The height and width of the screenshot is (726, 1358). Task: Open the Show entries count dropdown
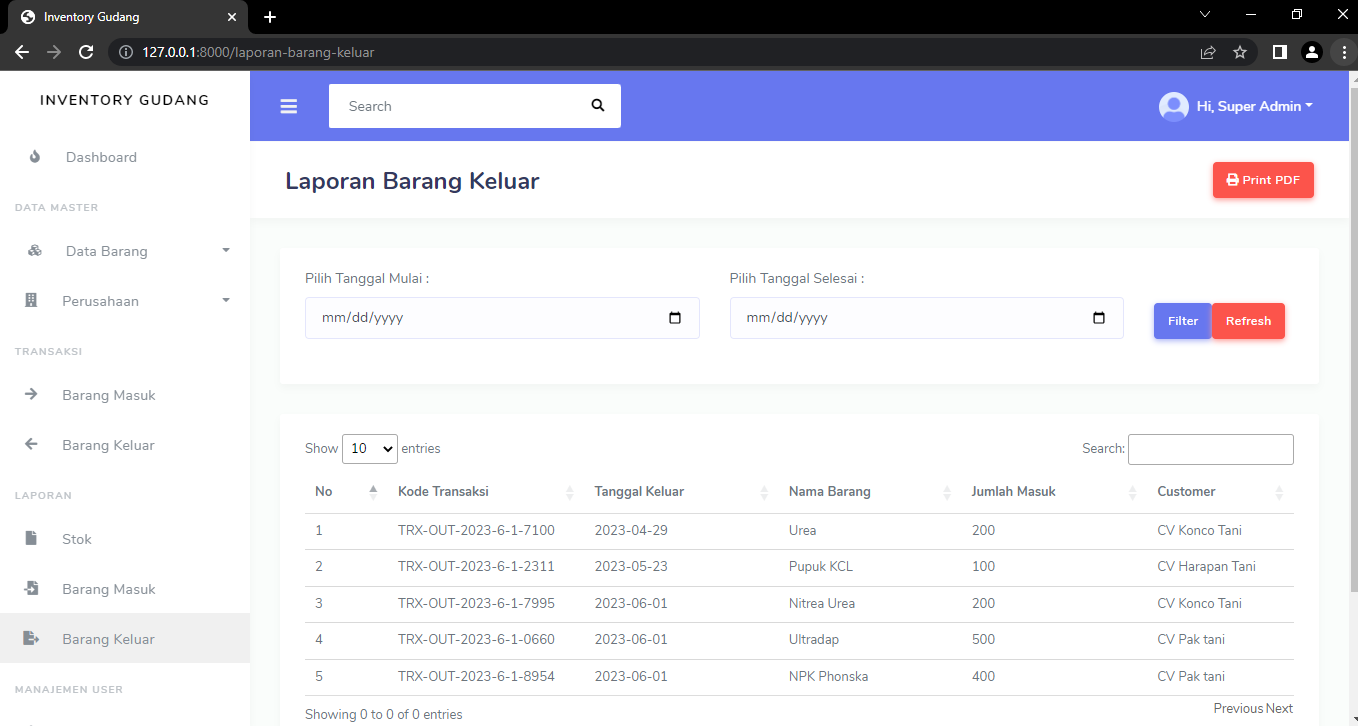370,449
